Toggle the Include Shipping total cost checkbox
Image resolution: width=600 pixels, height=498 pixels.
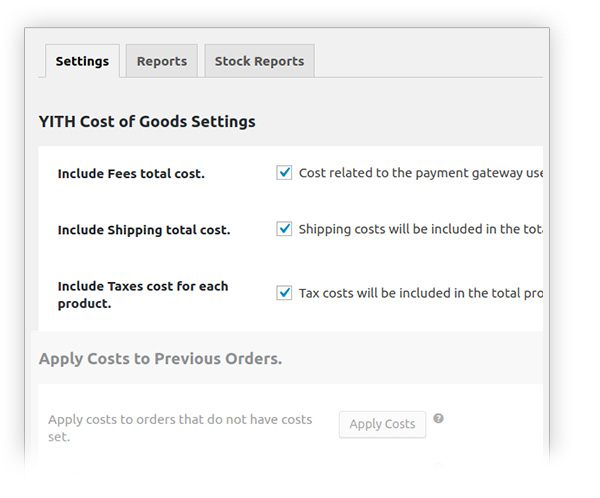[x=284, y=229]
